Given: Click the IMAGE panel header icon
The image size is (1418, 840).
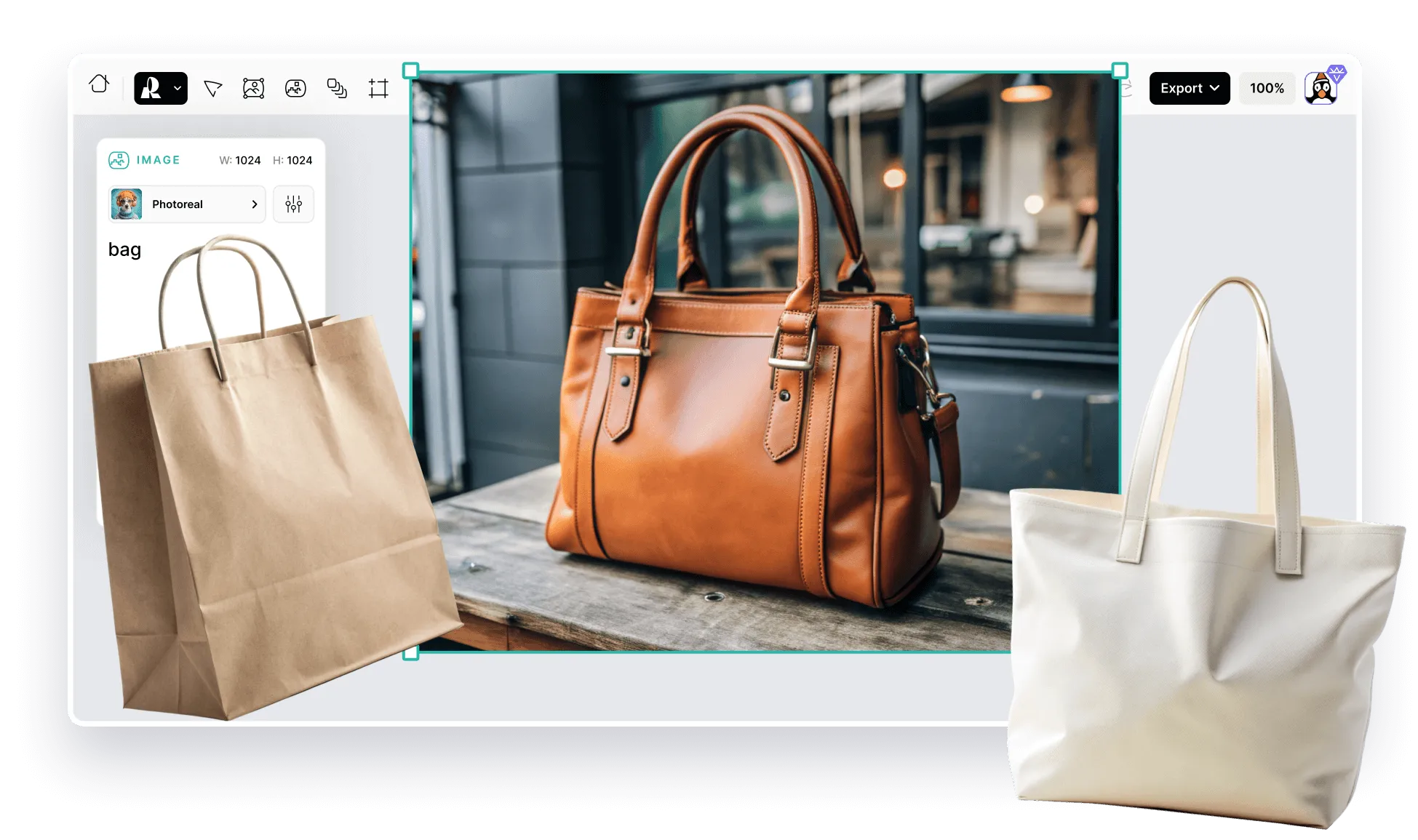Looking at the screenshot, I should click(x=119, y=160).
